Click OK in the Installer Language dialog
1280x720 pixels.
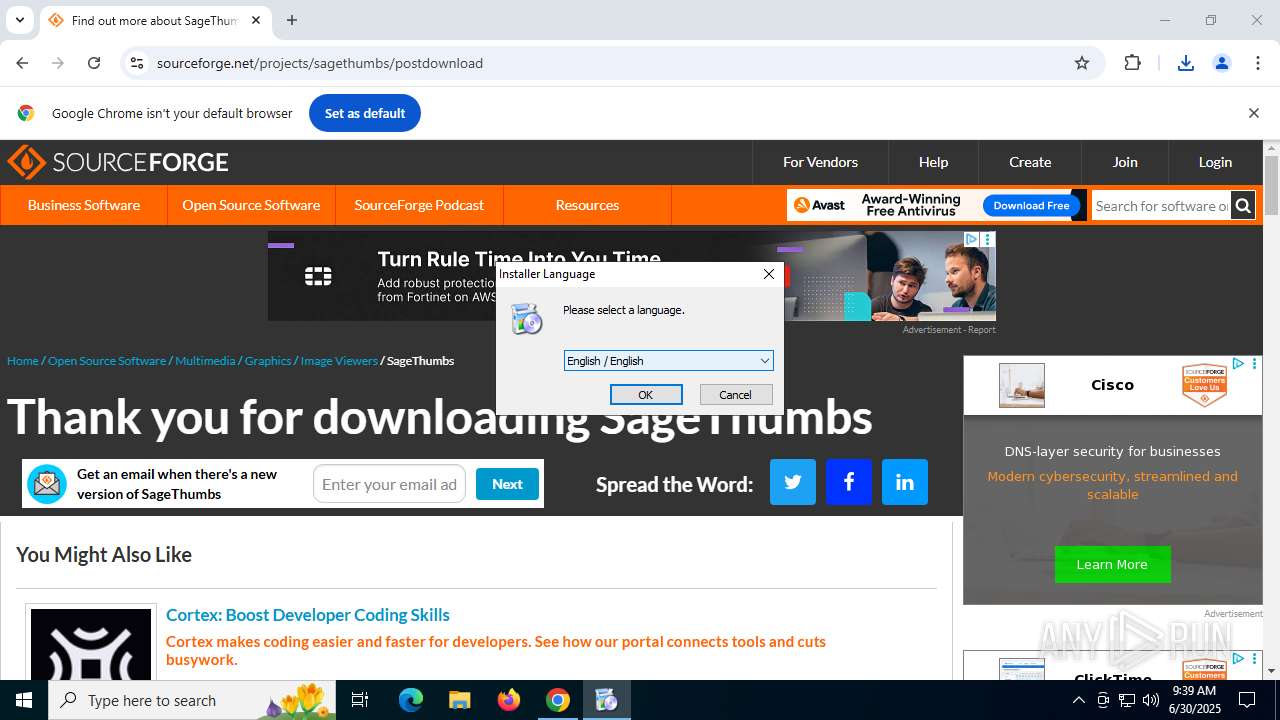click(646, 395)
